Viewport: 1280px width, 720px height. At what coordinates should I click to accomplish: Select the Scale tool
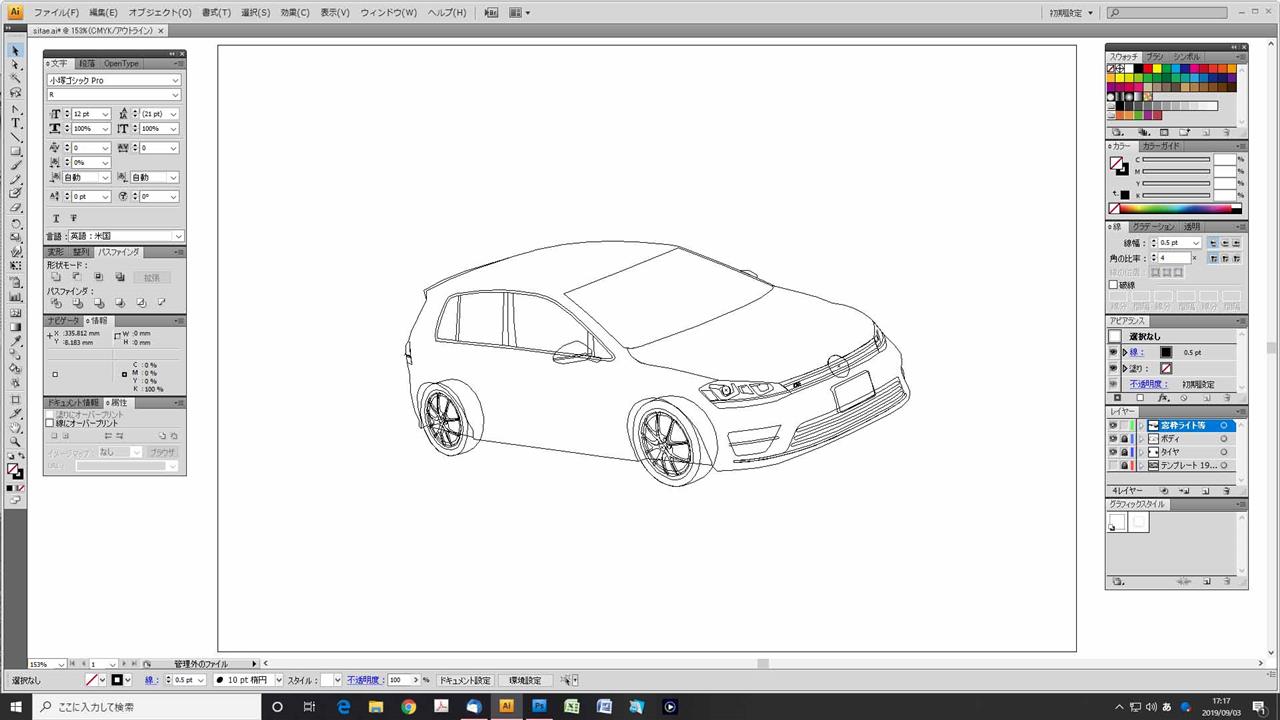click(x=16, y=237)
